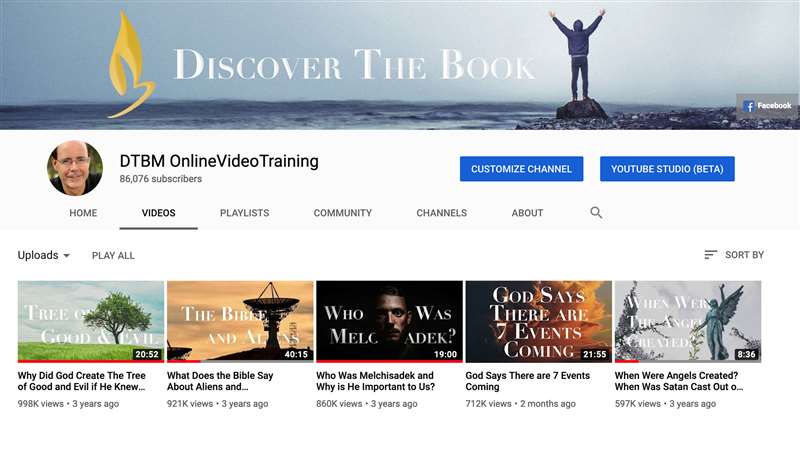Click the flame logo in banner
Image resolution: width=800 pixels, height=450 pixels.
click(131, 65)
